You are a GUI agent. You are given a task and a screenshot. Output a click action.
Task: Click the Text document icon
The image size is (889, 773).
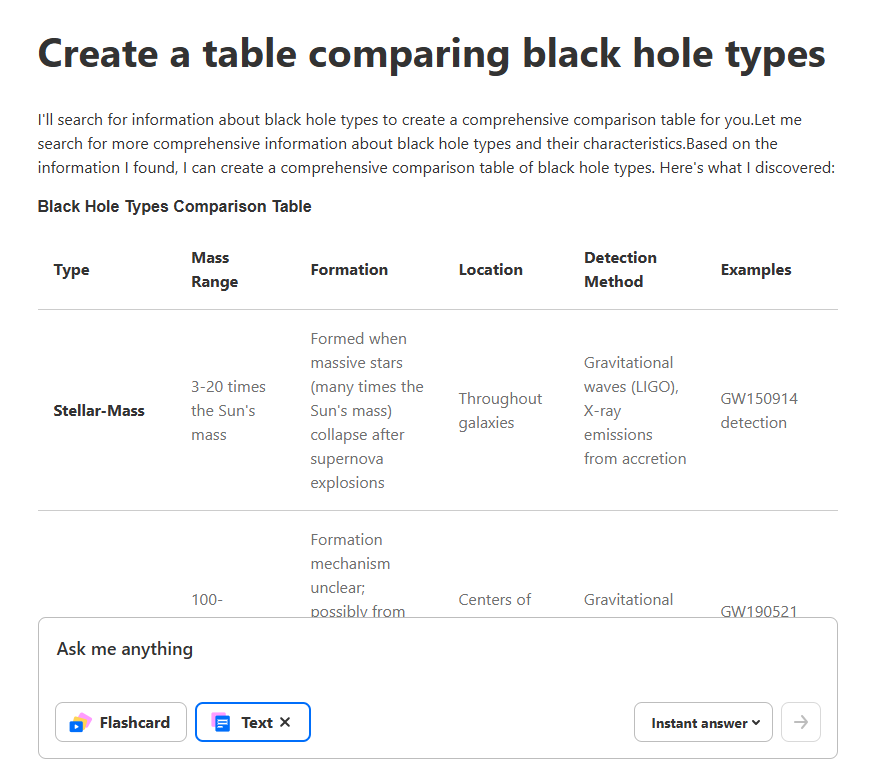pos(221,722)
